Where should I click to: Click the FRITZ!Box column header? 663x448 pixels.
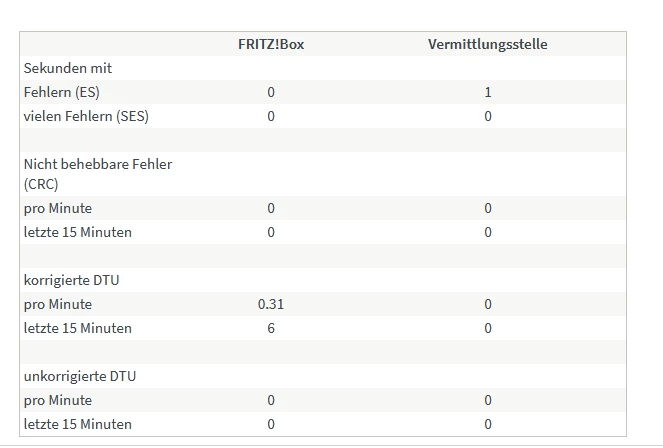[270, 44]
